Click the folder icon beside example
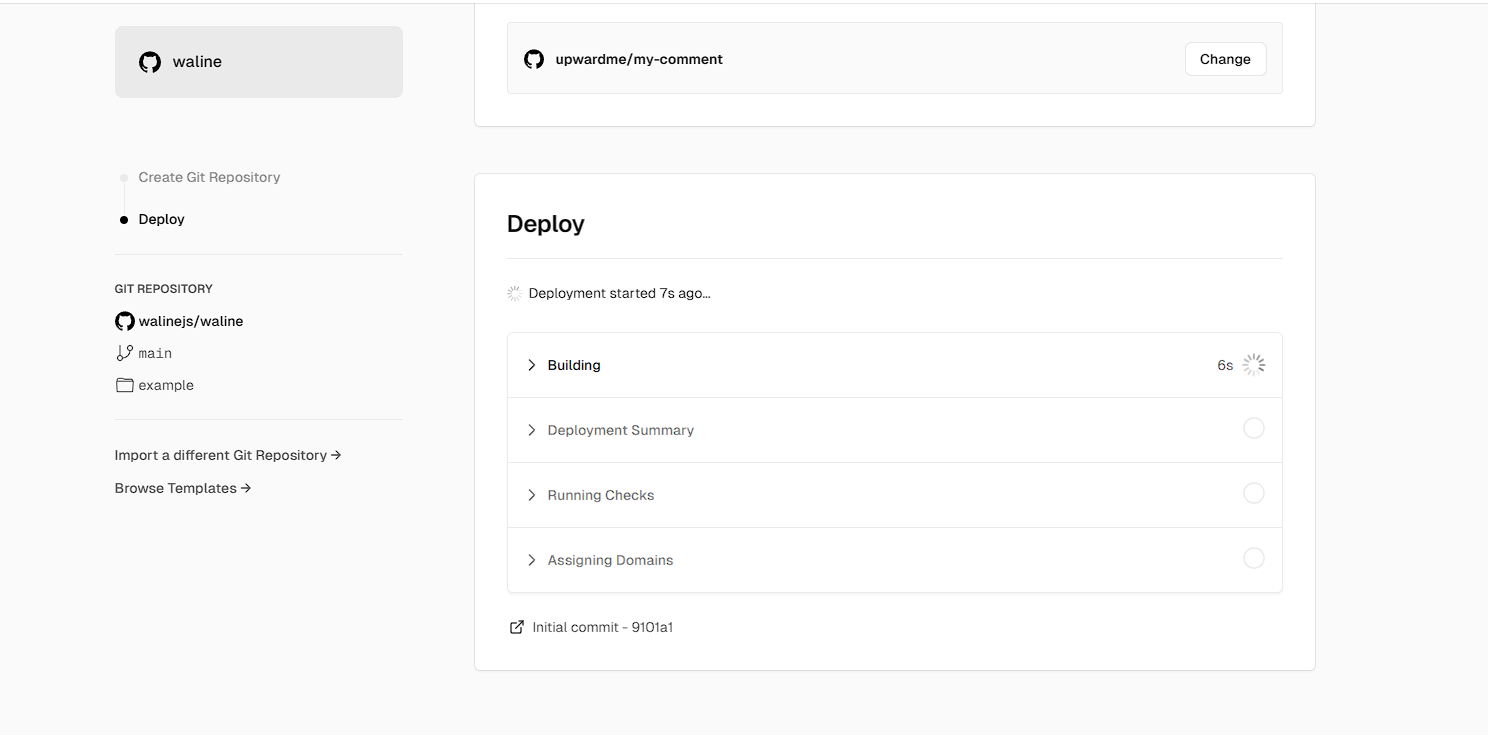The height and width of the screenshot is (735, 1488). 125,385
